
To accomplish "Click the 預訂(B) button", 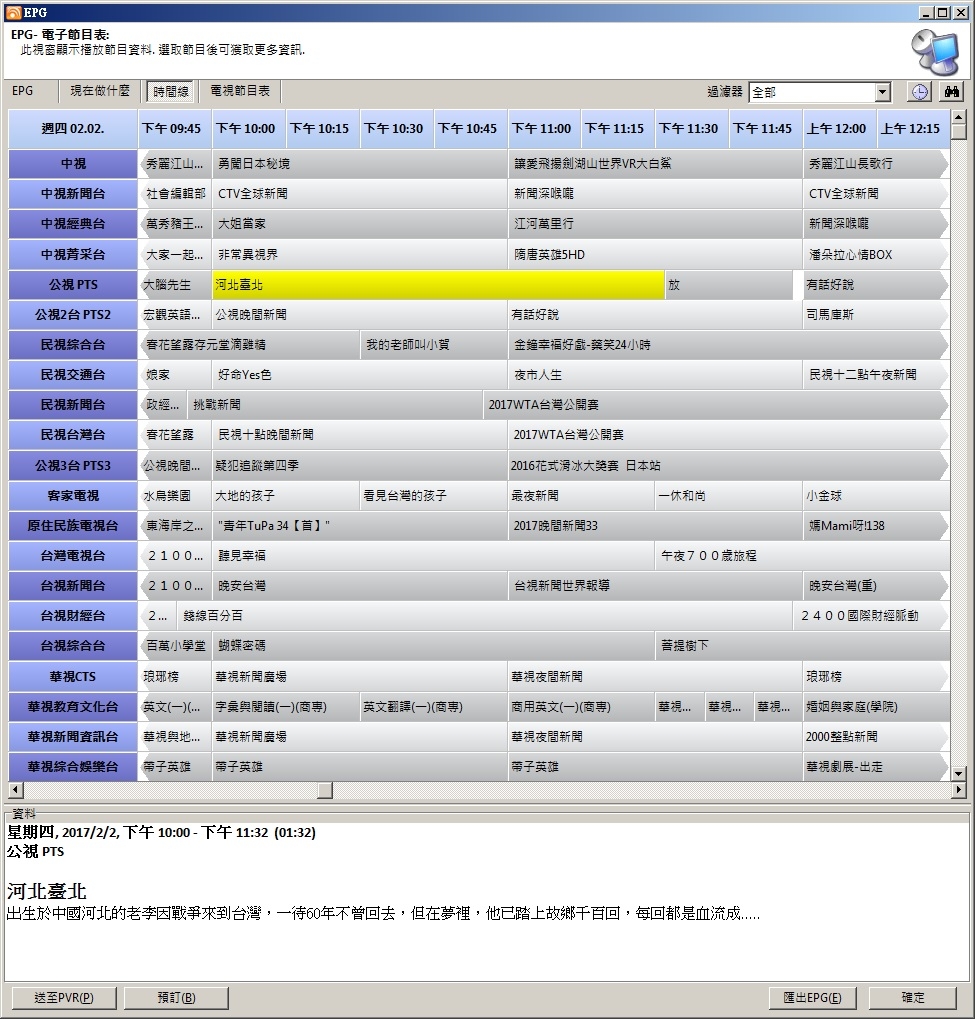I will (176, 998).
